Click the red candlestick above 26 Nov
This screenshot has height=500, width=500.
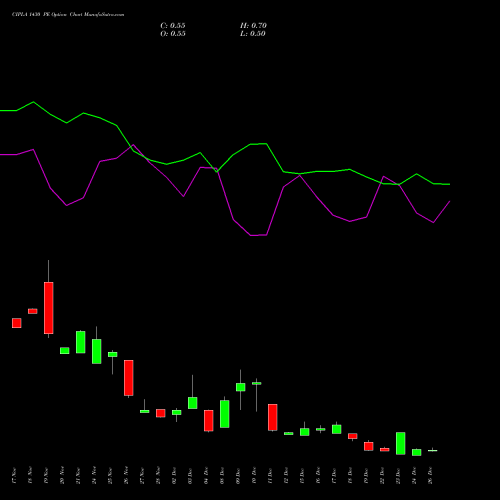point(129,378)
